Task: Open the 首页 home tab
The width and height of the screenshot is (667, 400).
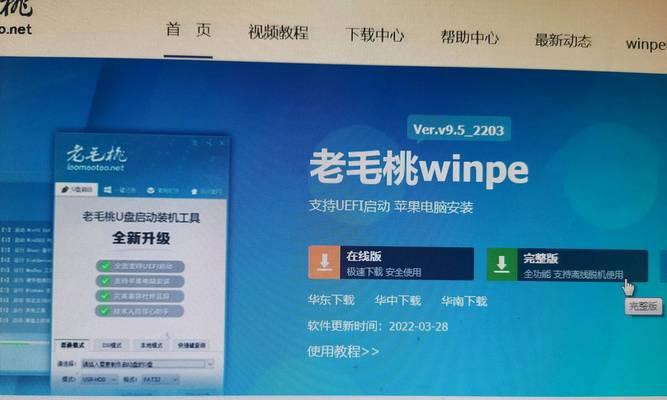Action: 188,30
